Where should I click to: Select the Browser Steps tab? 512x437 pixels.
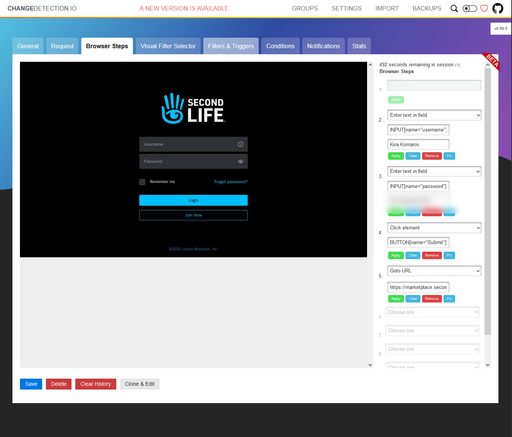tap(107, 46)
